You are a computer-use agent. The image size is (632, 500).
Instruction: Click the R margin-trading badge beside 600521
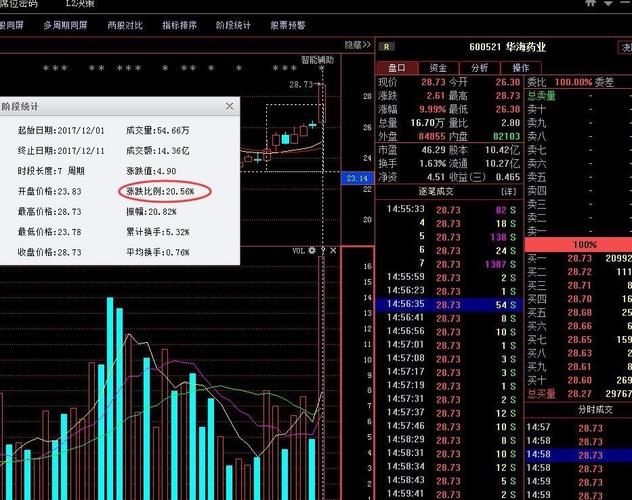coord(387,47)
